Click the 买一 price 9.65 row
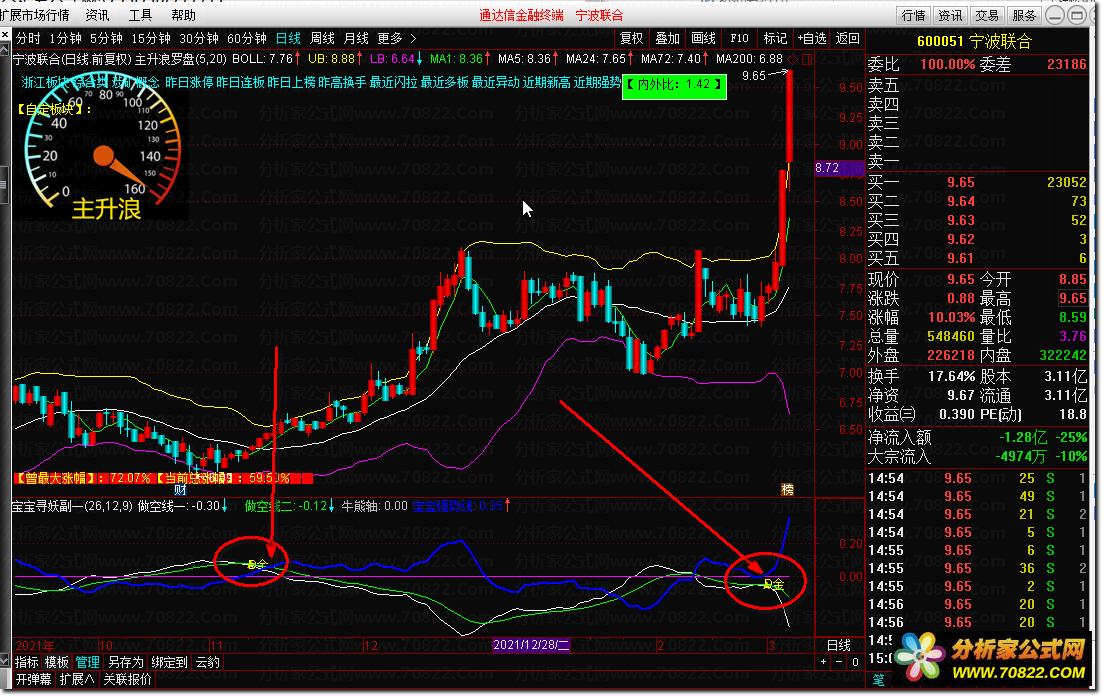Screen dimensions: 1104x697 (977, 182)
